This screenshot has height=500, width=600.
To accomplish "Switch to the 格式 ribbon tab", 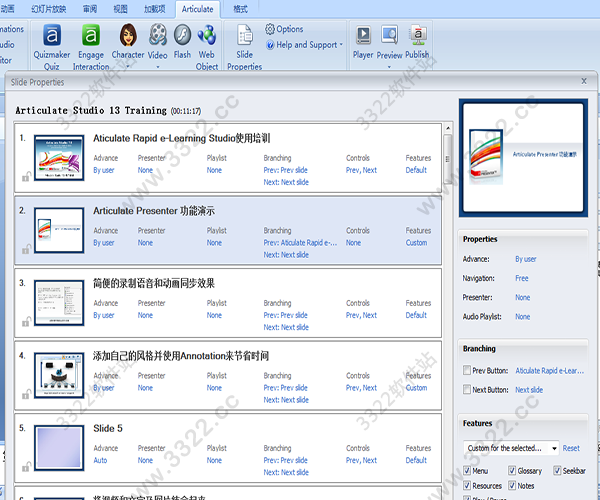I will coord(240,9).
